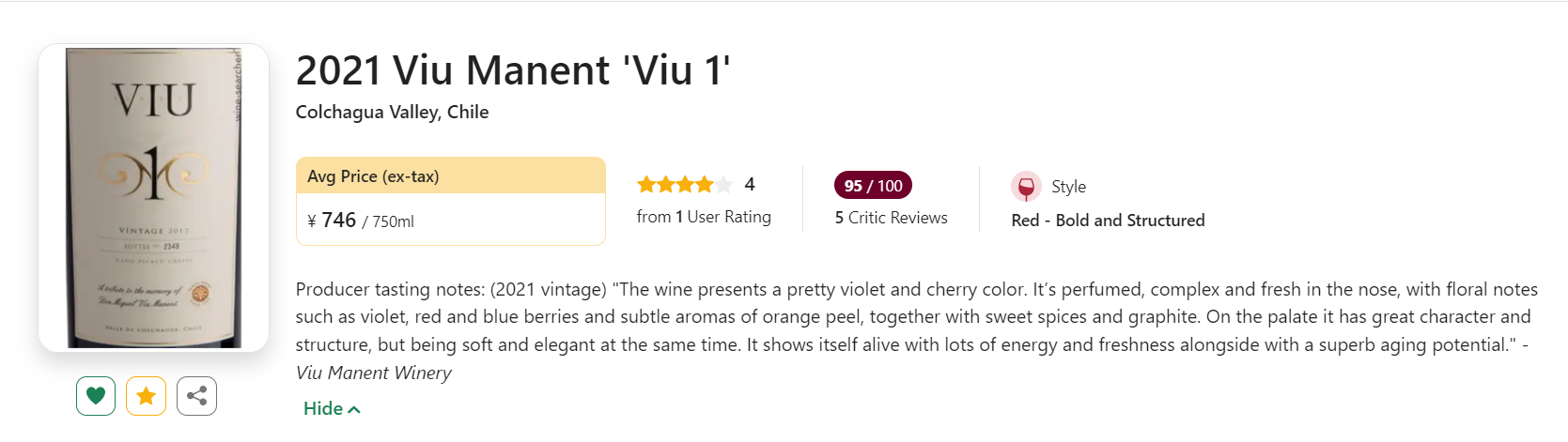Click the green heart favorite icon
Image resolution: width=1568 pixels, height=442 pixels.
(96, 396)
